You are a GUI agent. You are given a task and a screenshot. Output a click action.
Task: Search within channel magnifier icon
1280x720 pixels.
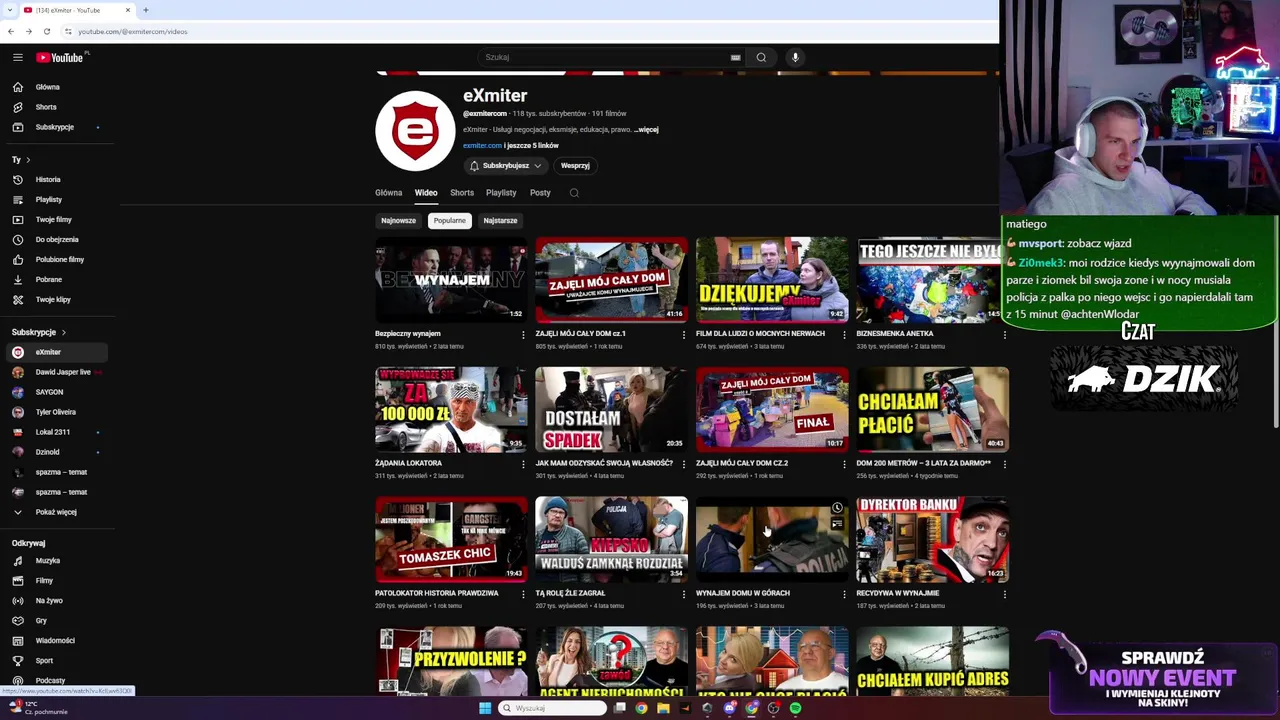[x=574, y=193]
